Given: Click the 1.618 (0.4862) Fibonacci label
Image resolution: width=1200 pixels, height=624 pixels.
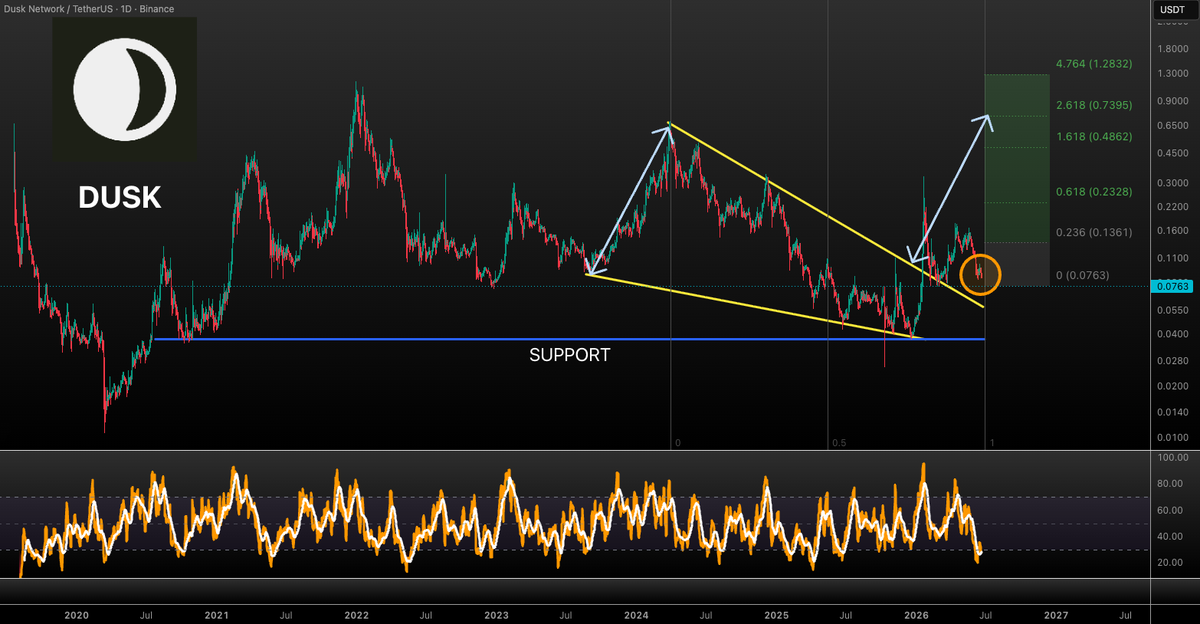Looking at the screenshot, I should pyautogui.click(x=1095, y=136).
